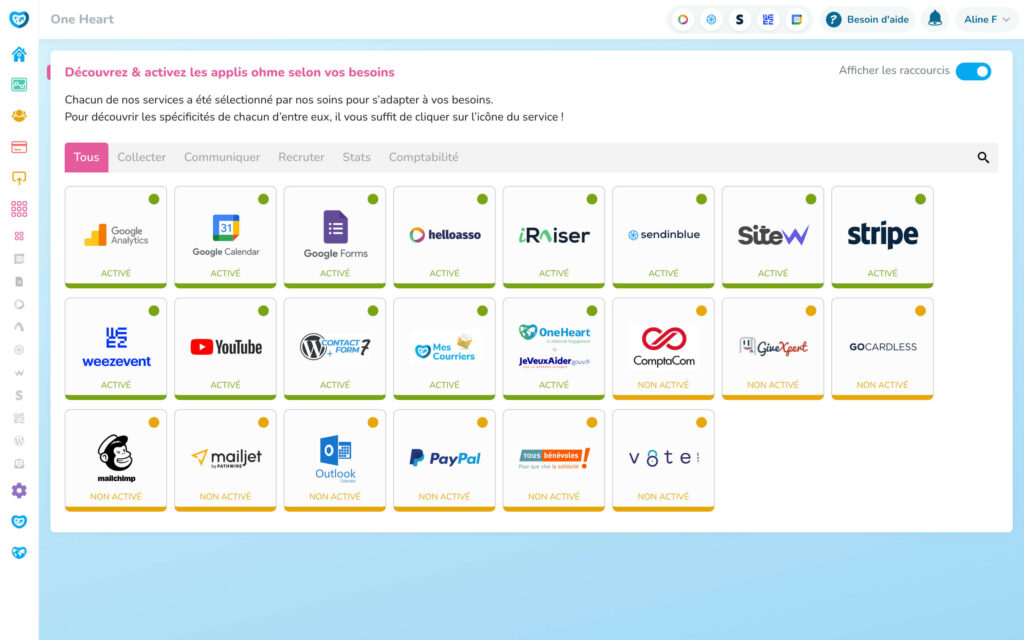Screen dimensions: 1024x640
Task: Click the orange contacts icon in the sidebar
Action: (19, 116)
